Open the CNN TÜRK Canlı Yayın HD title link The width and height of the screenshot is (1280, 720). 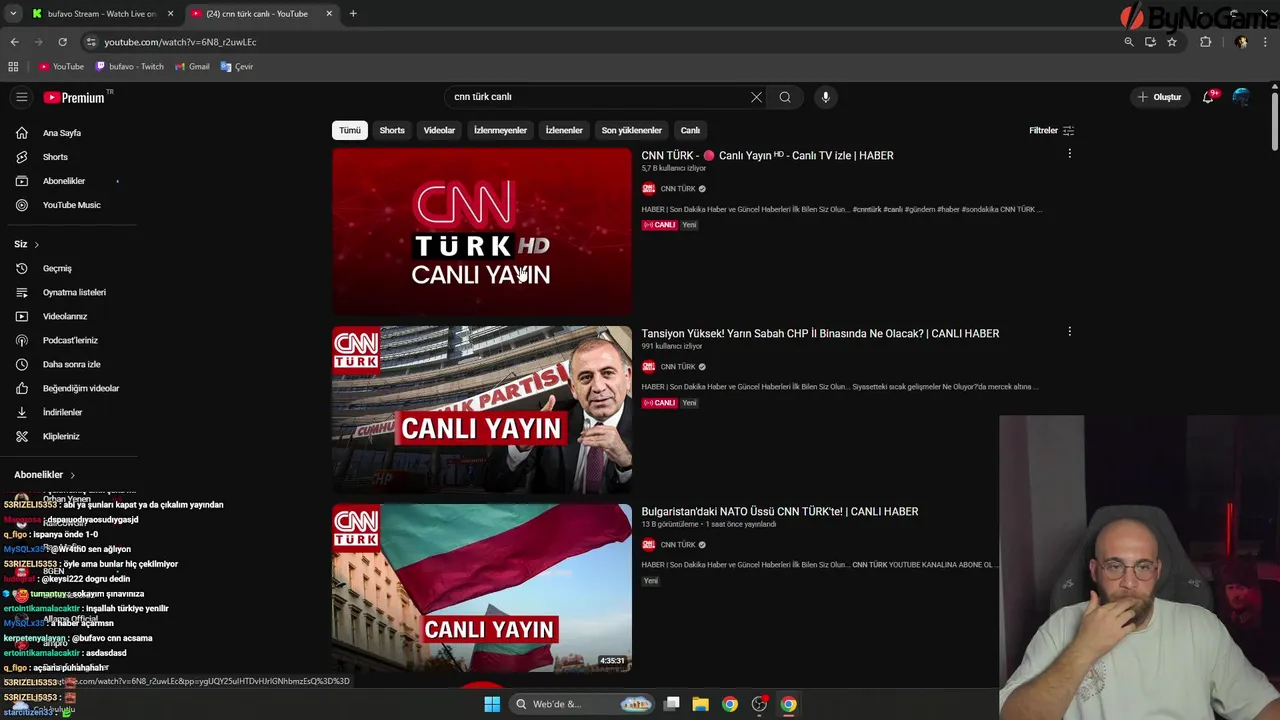pyautogui.click(x=767, y=155)
